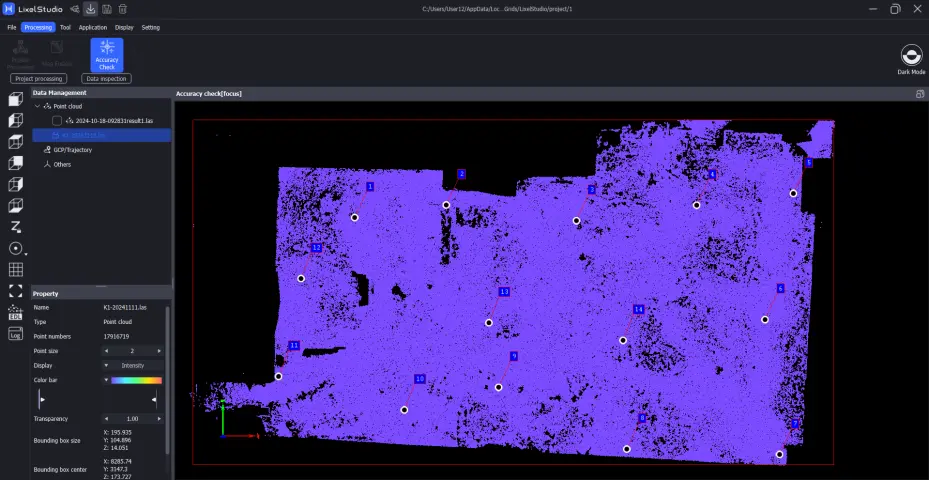Collapse the Point cloud tree node
929x480 pixels.
coord(37,105)
